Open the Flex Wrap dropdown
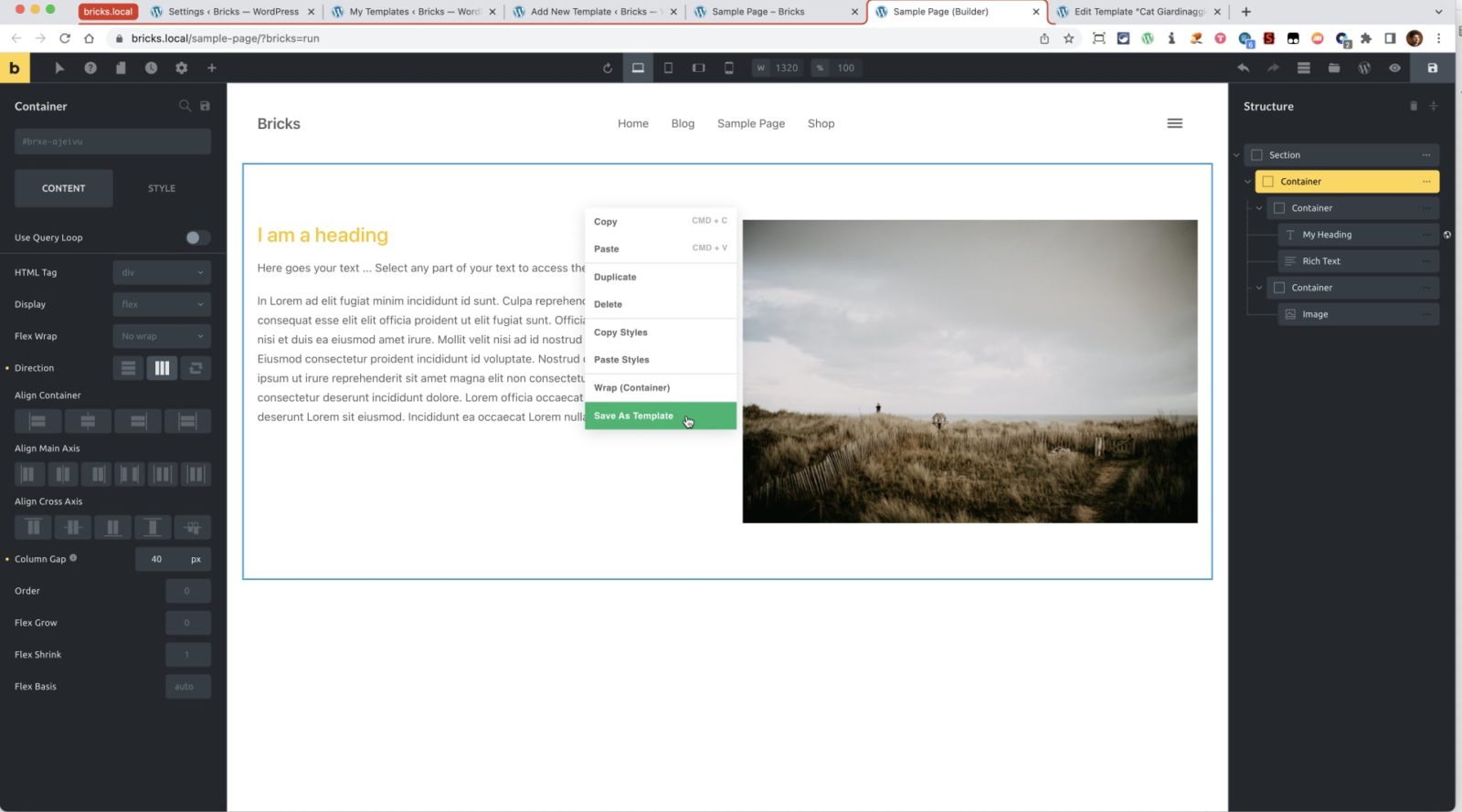1462x812 pixels. point(162,336)
